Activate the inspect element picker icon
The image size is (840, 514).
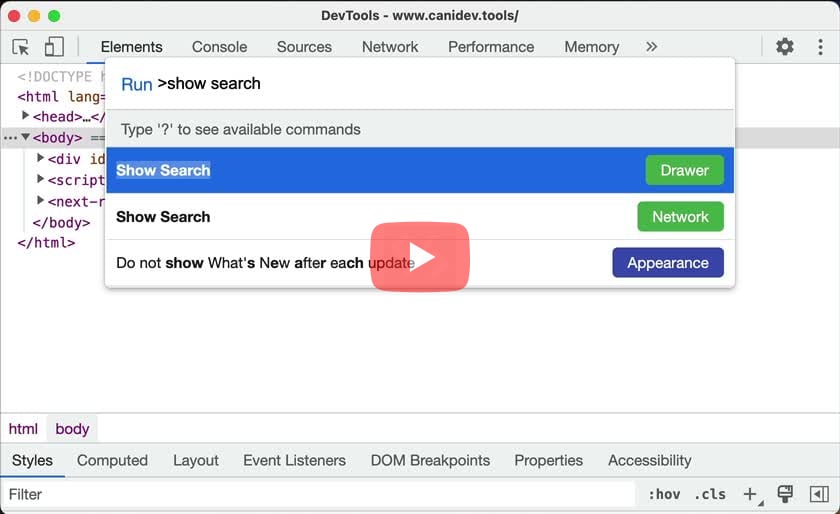pyautogui.click(x=21, y=47)
